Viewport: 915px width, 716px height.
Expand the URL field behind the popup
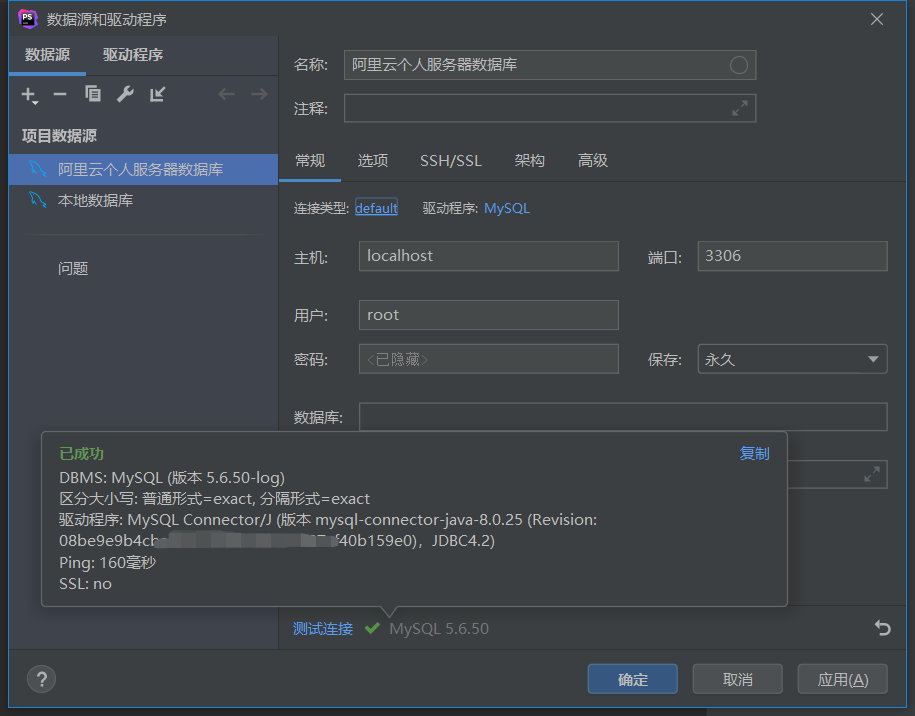[872, 474]
